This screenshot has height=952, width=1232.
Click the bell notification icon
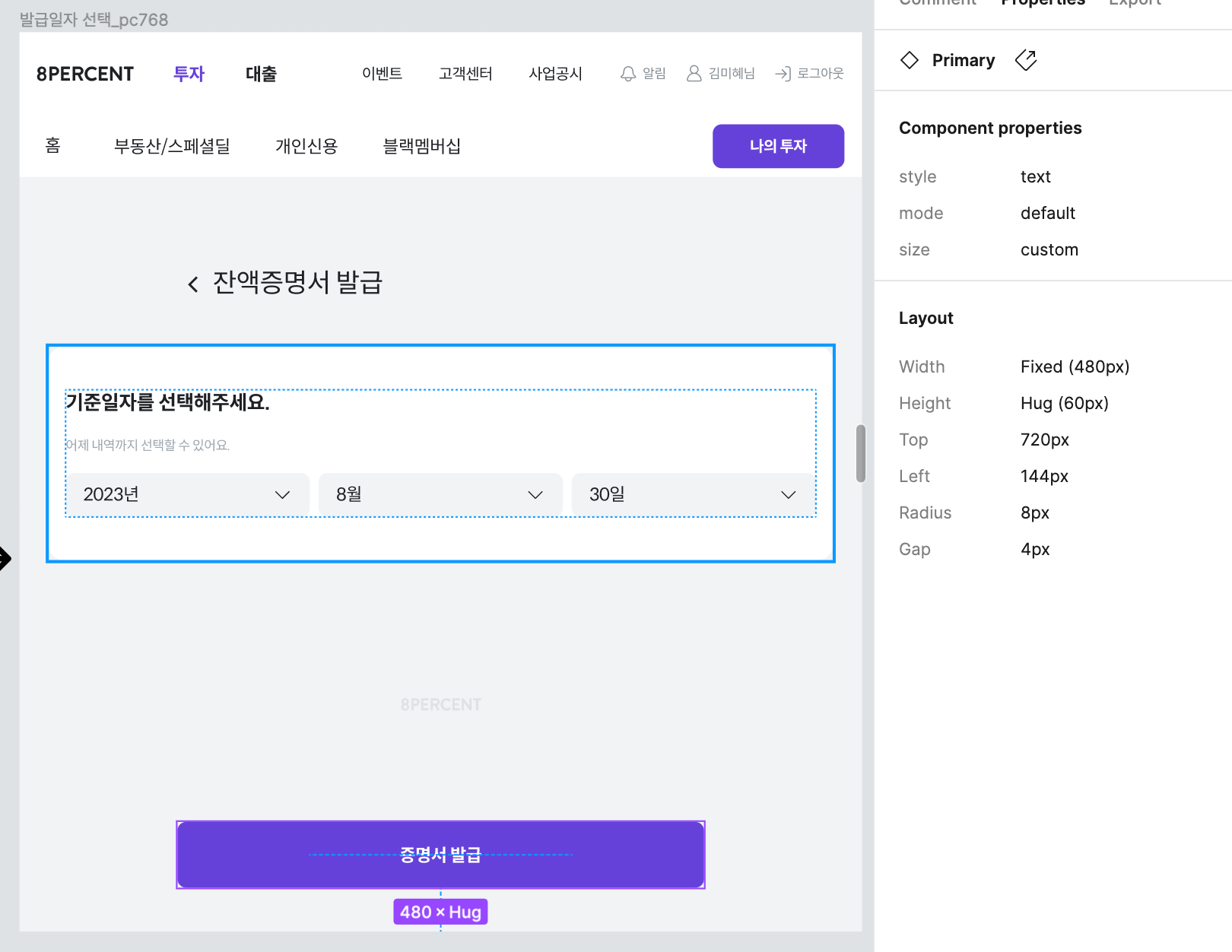tap(628, 74)
